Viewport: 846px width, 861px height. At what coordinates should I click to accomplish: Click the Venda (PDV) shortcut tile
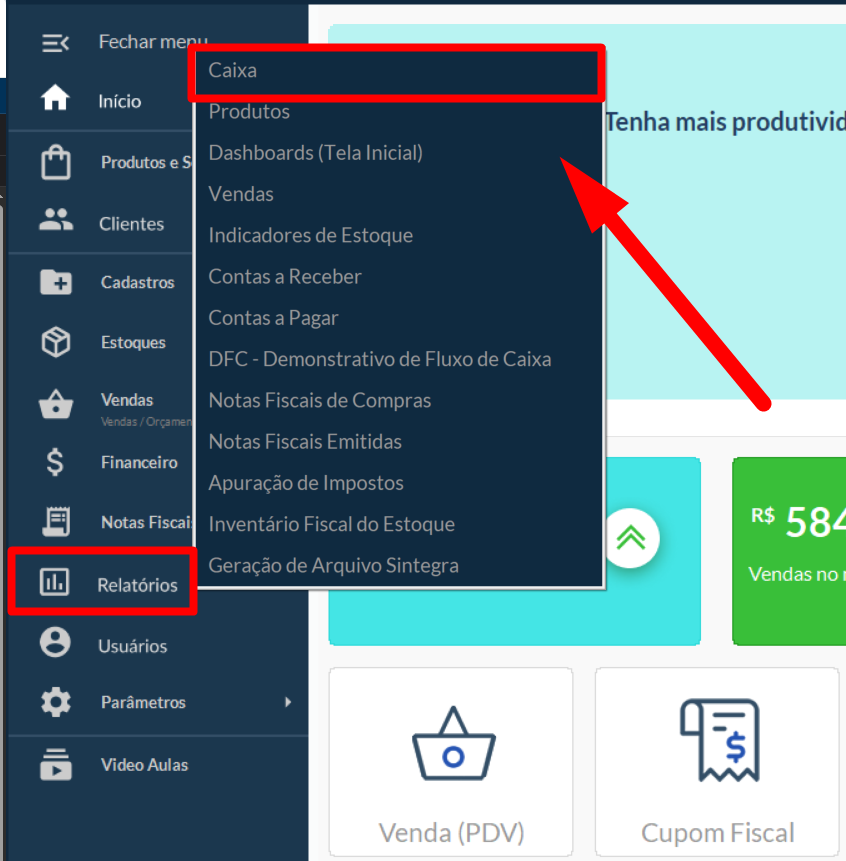[451, 762]
